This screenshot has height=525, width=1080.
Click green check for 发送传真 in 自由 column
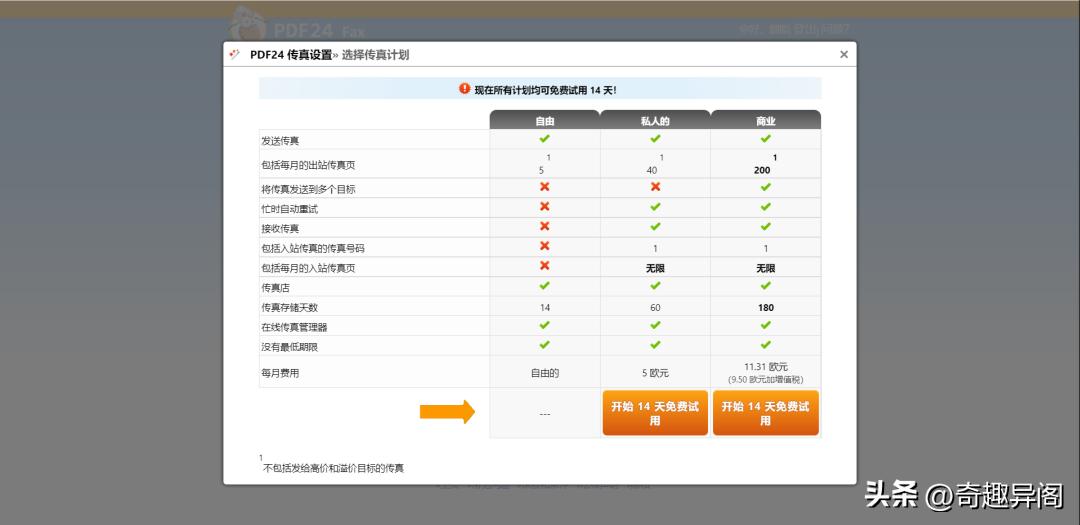tap(545, 138)
